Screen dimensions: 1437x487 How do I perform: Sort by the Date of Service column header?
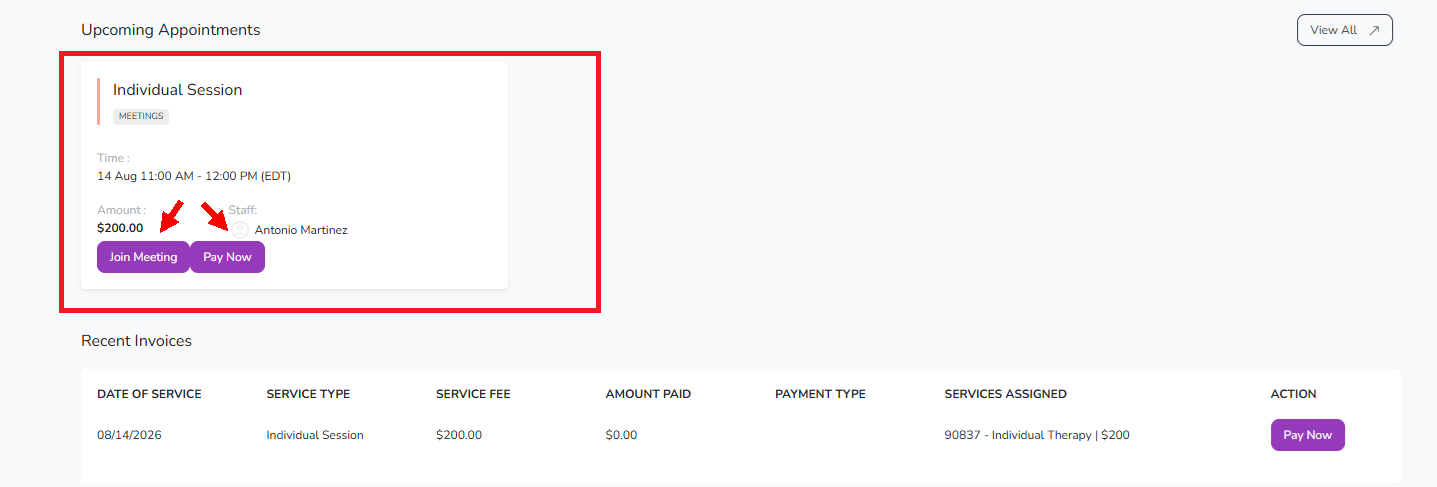point(149,394)
